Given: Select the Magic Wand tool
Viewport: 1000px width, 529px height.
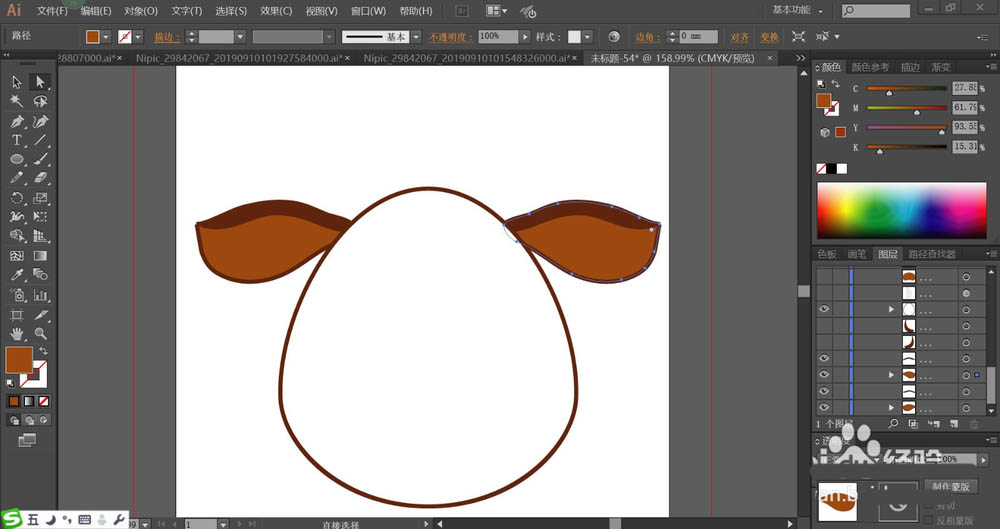Looking at the screenshot, I should pyautogui.click(x=17, y=101).
